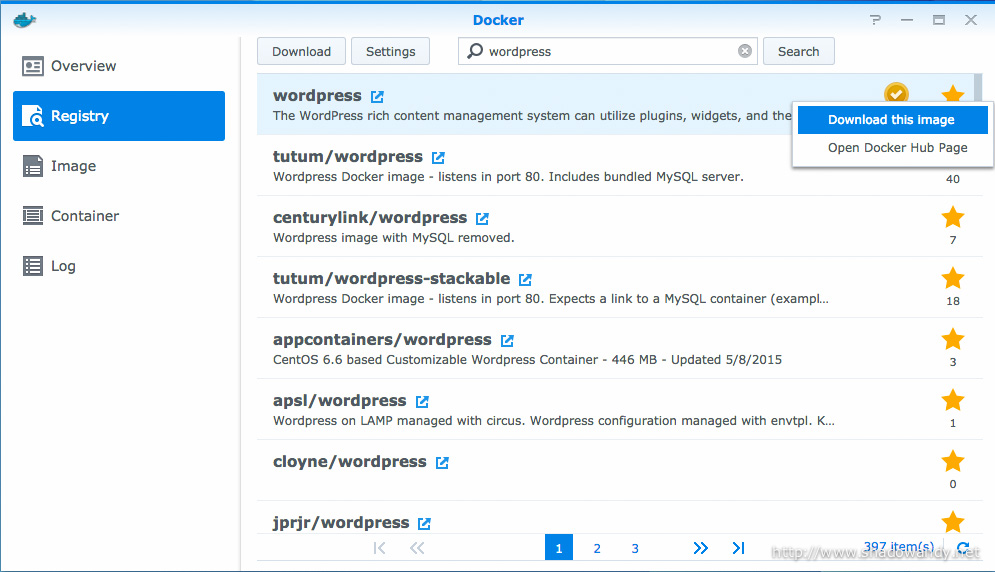Open the Docker whale logo icon

tap(24, 20)
